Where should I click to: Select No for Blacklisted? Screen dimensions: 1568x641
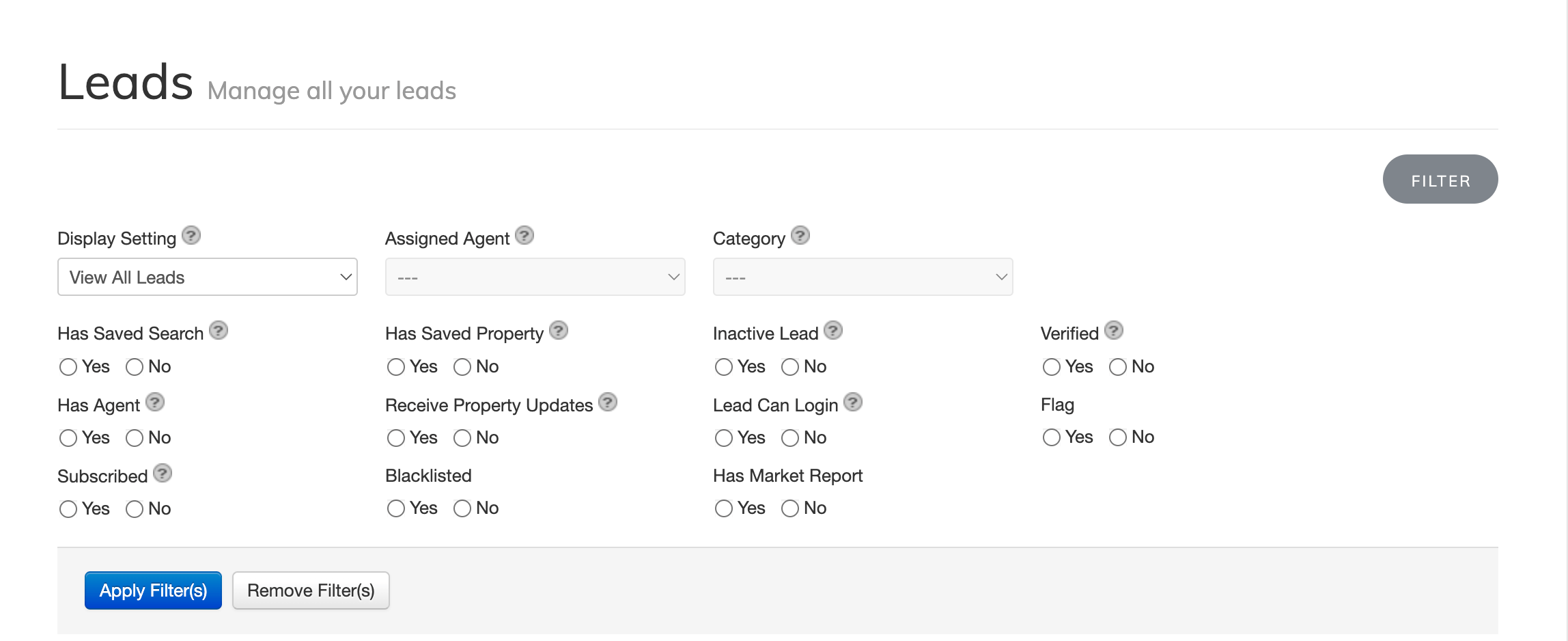pos(462,508)
